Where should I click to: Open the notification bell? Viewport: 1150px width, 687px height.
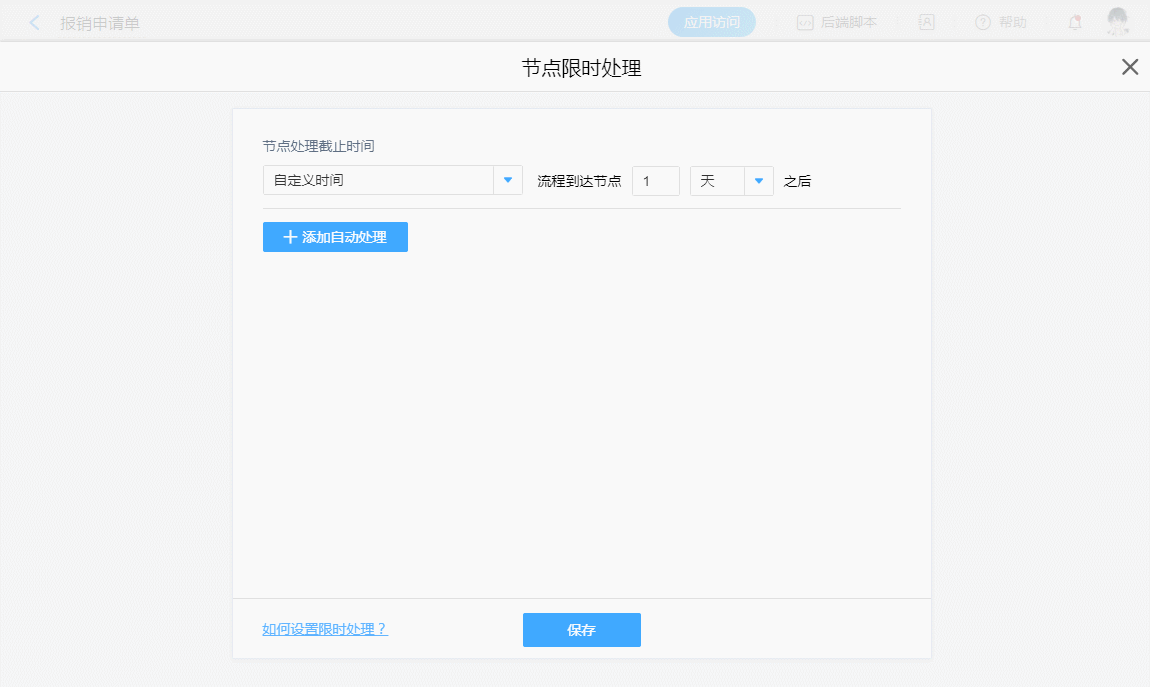tap(1075, 22)
